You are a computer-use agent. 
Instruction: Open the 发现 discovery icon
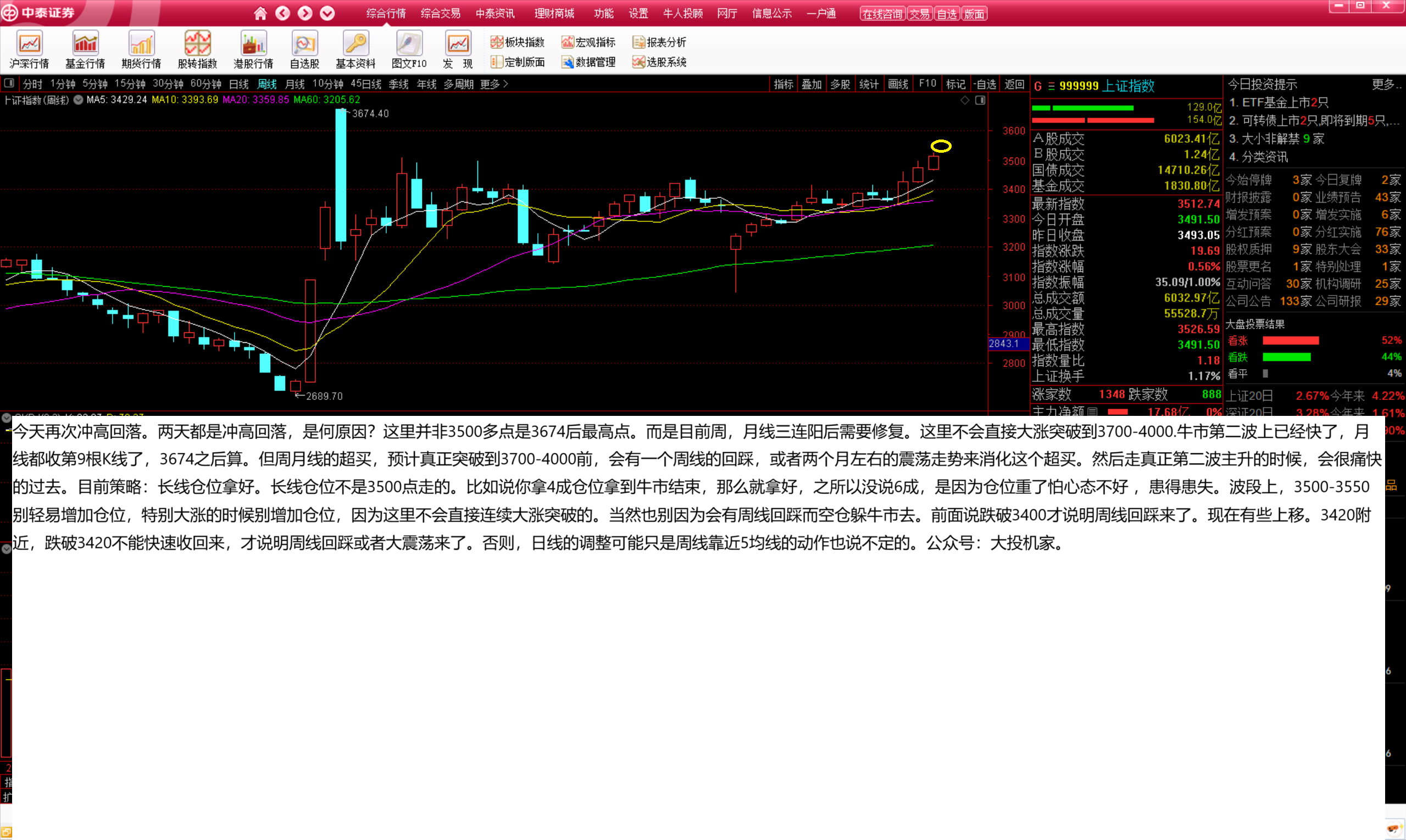[x=458, y=50]
